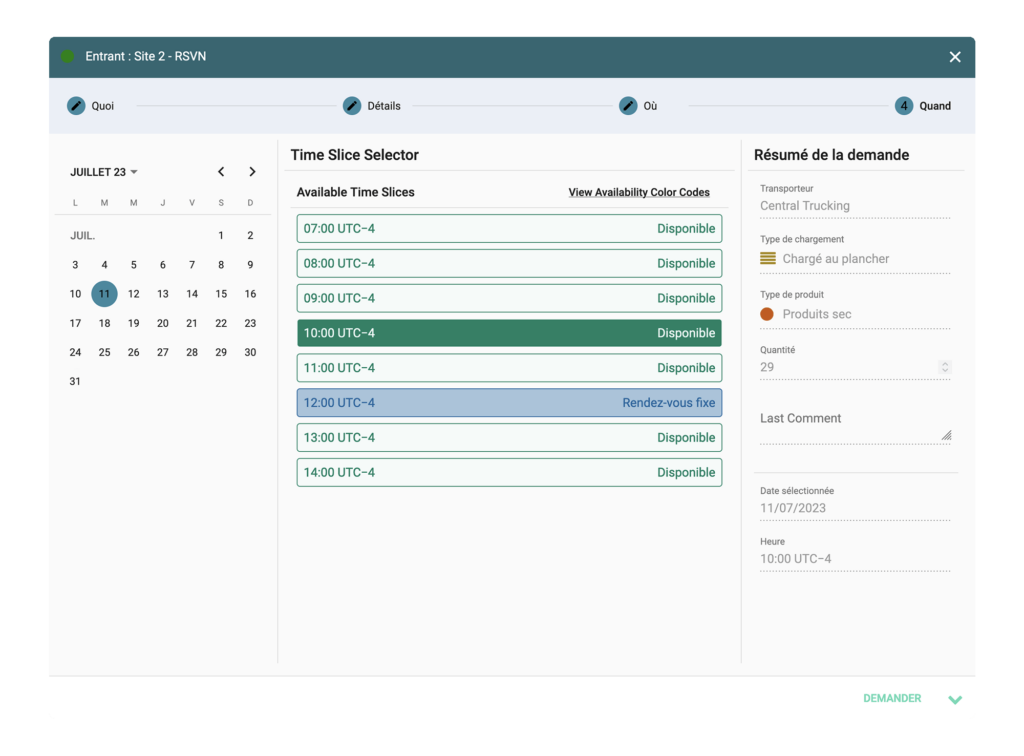Click the step 4 circle for Quand
The width and height of the screenshot is (1024, 756).
(904, 106)
